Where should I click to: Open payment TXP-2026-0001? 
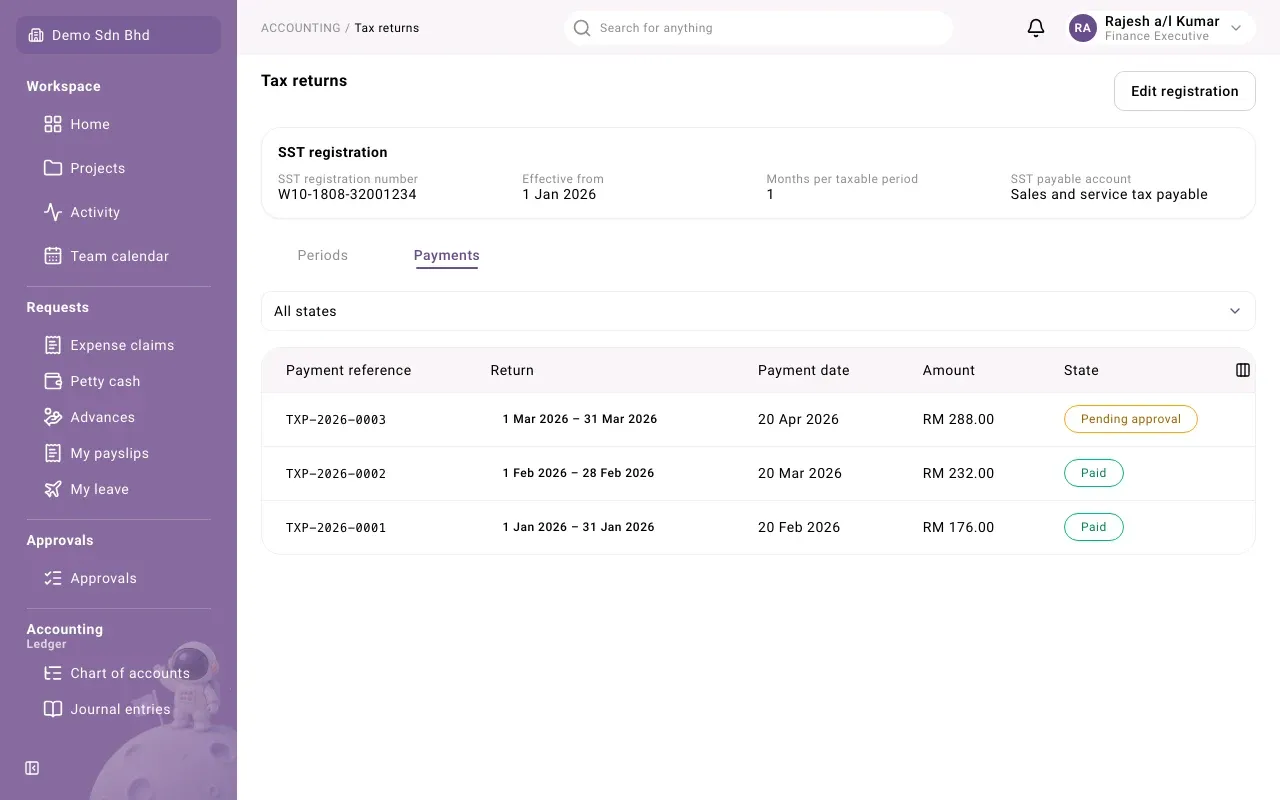336,528
